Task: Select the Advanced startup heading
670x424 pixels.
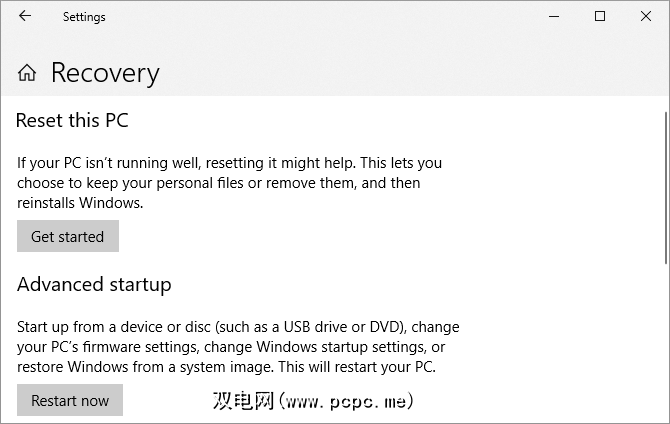Action: 94,285
